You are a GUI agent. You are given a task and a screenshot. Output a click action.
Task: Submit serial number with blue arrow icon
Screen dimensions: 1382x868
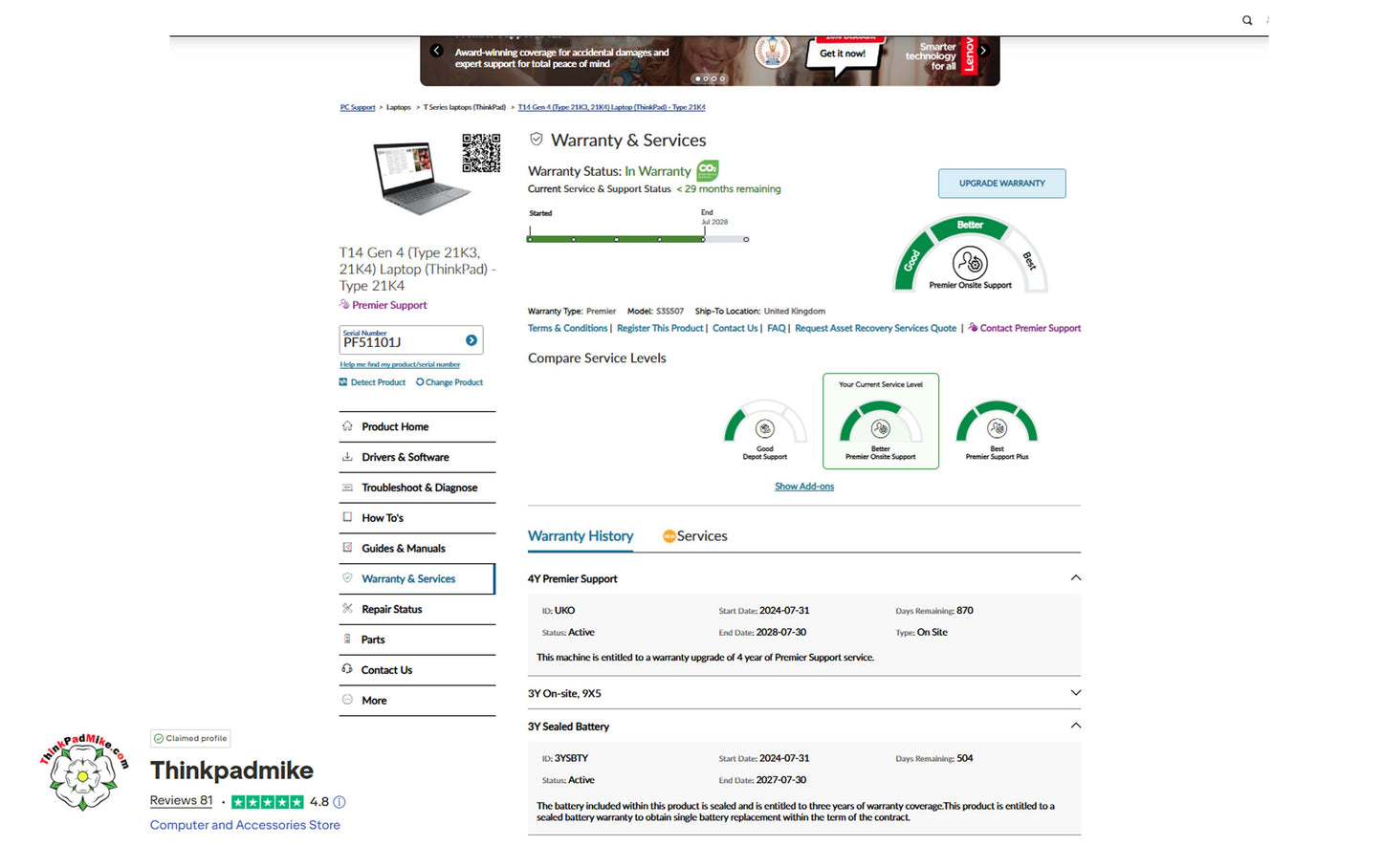[472, 340]
